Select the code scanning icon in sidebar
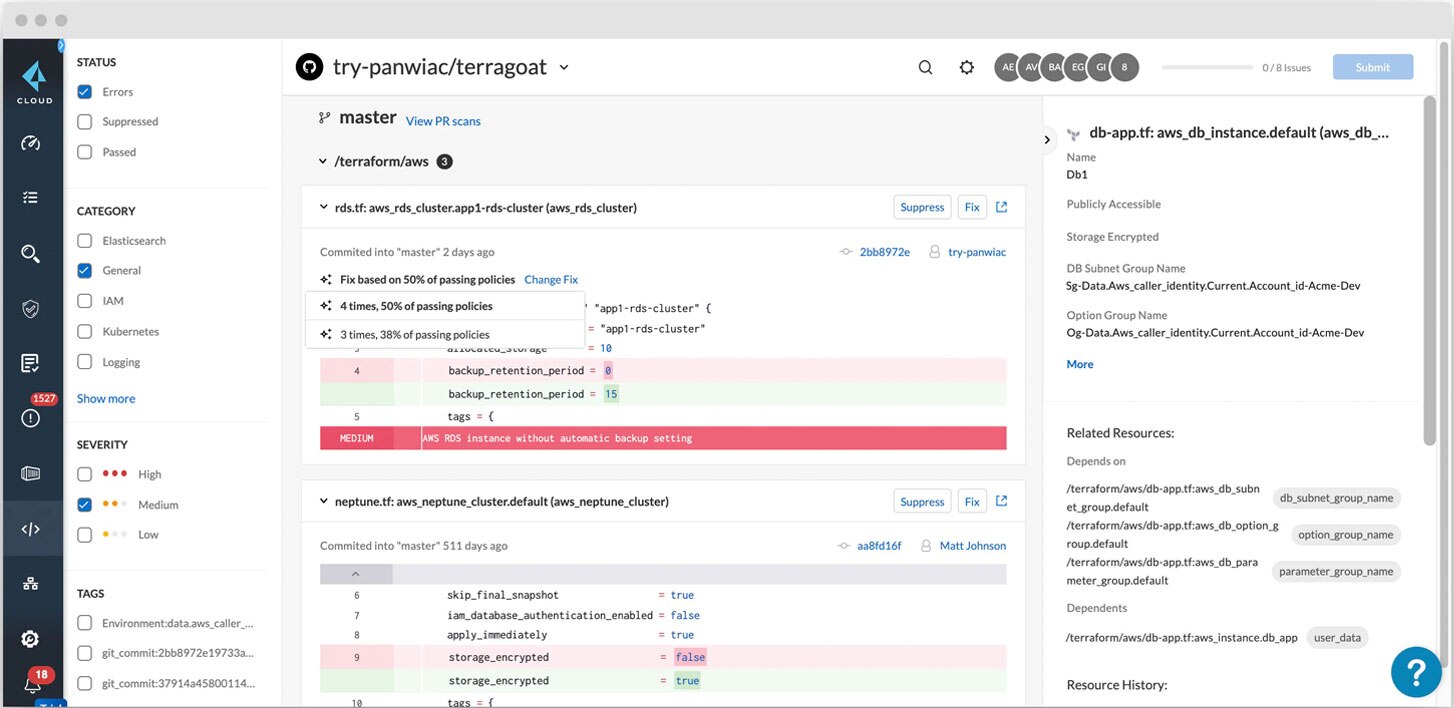 tap(31, 529)
